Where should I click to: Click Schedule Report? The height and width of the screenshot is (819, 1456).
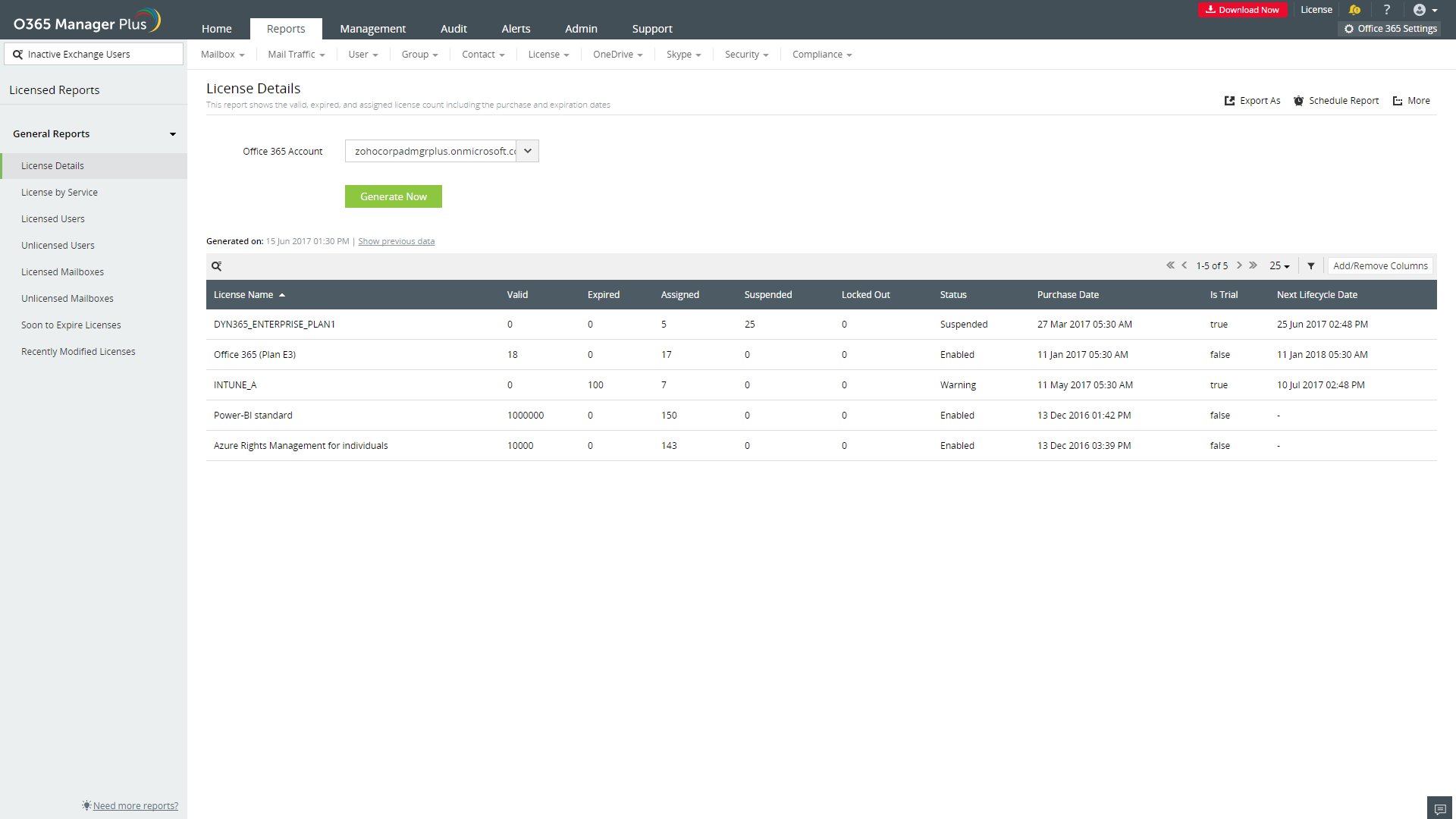point(1336,101)
